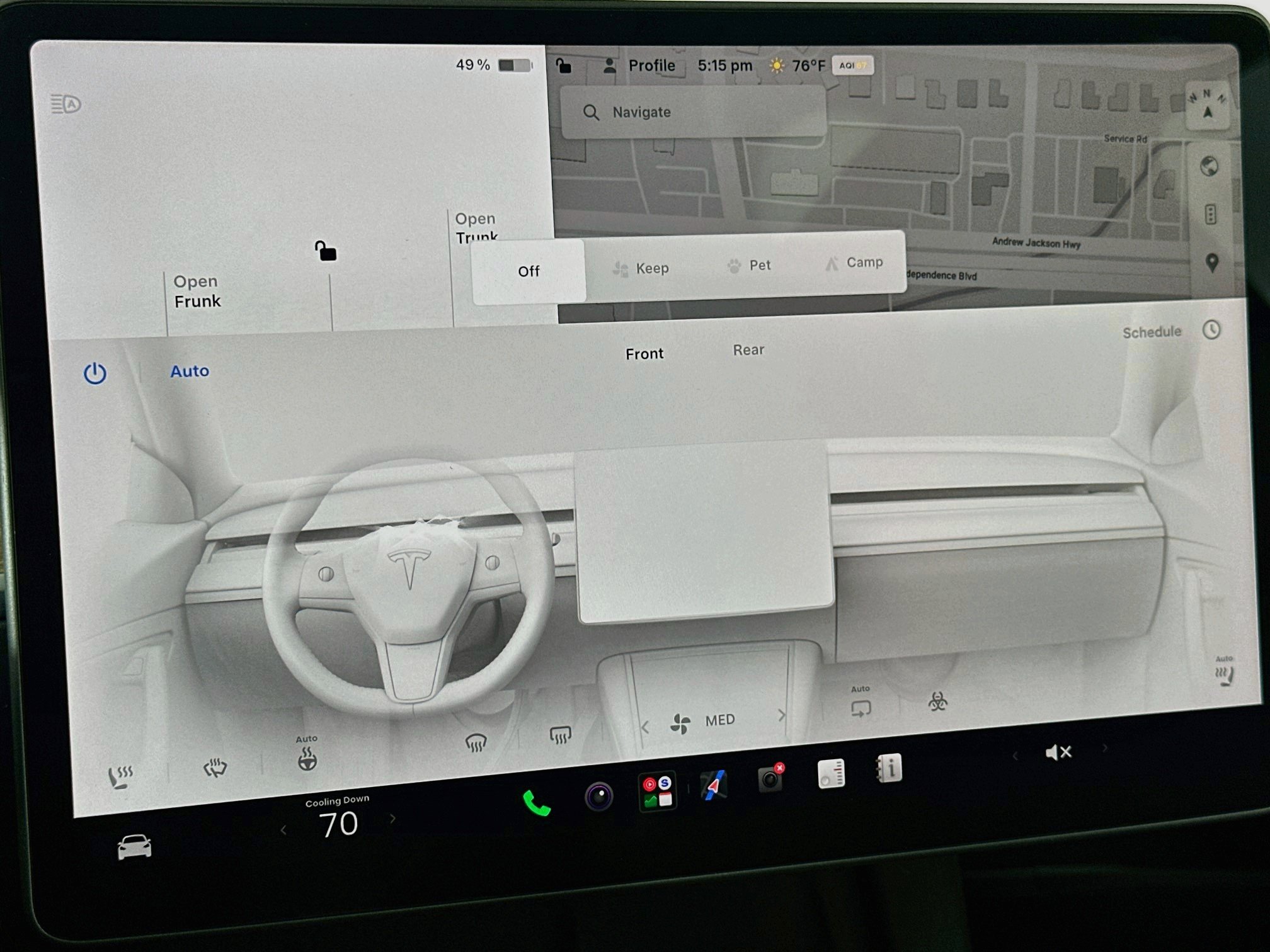Tap the Navigate search field
The image size is (1270, 952).
pos(693,112)
